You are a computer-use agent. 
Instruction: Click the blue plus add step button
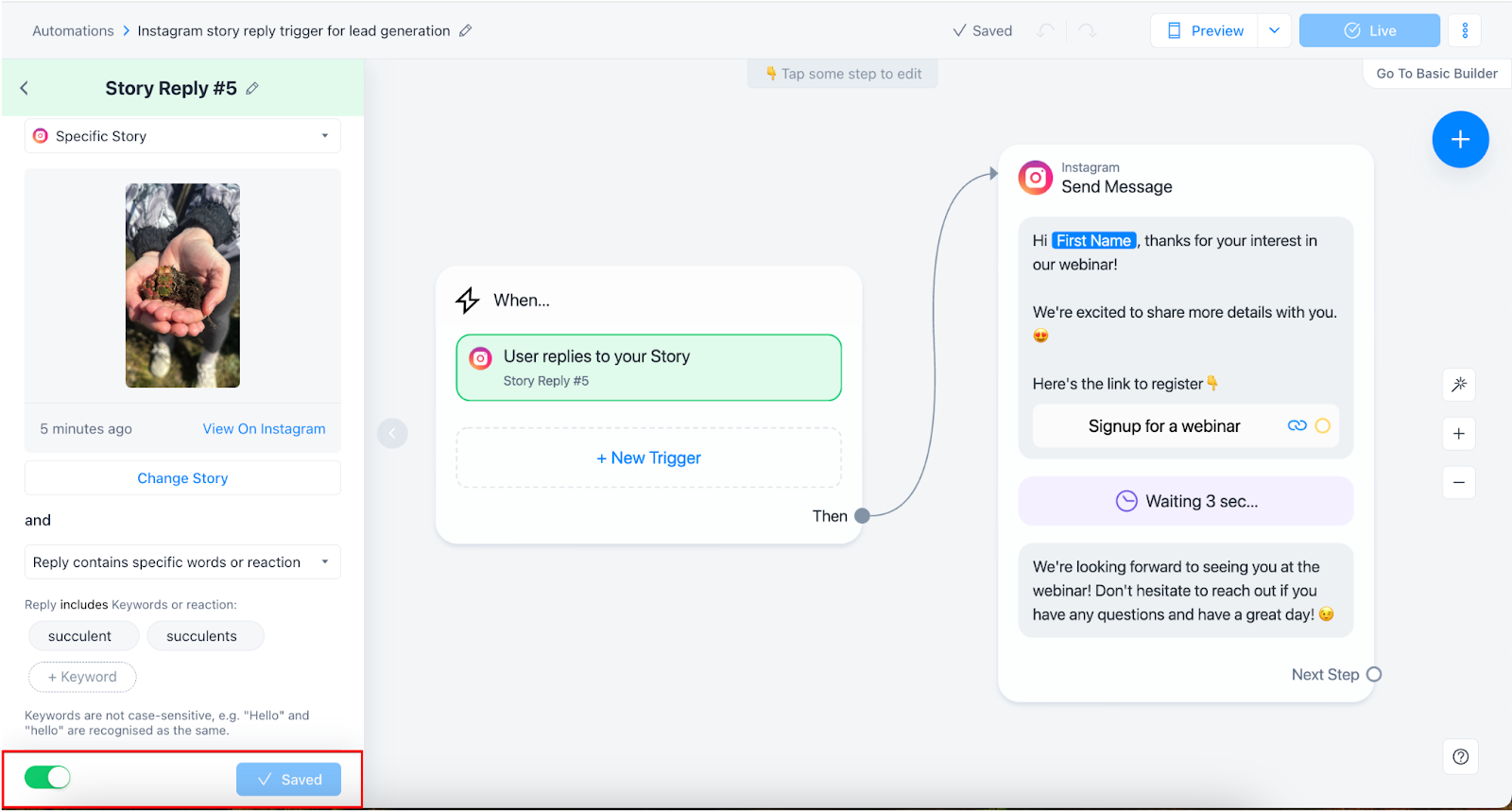pos(1460,140)
